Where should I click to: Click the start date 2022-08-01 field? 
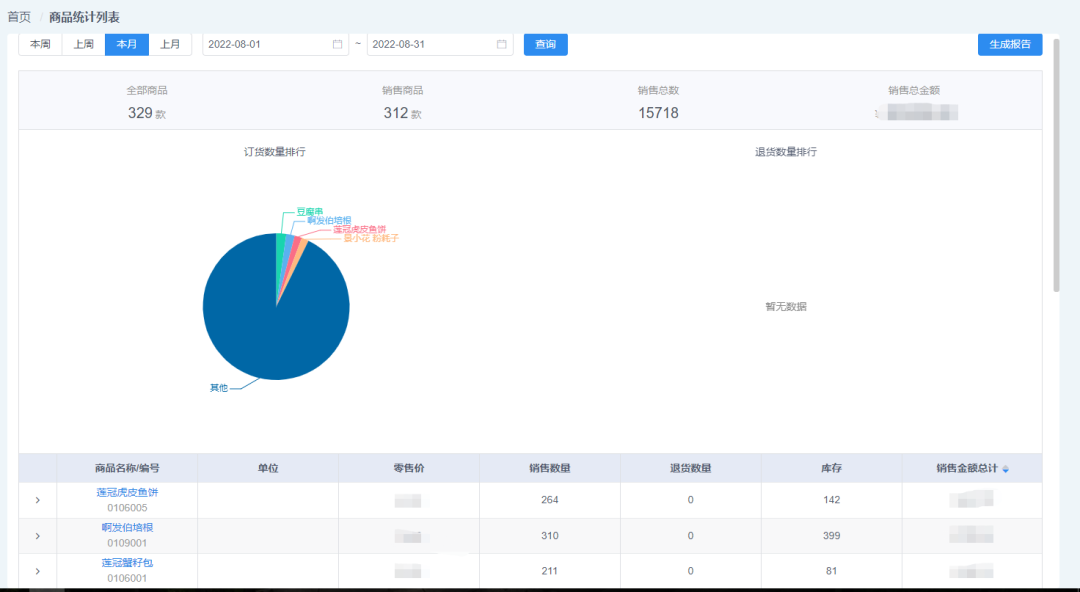(265, 44)
